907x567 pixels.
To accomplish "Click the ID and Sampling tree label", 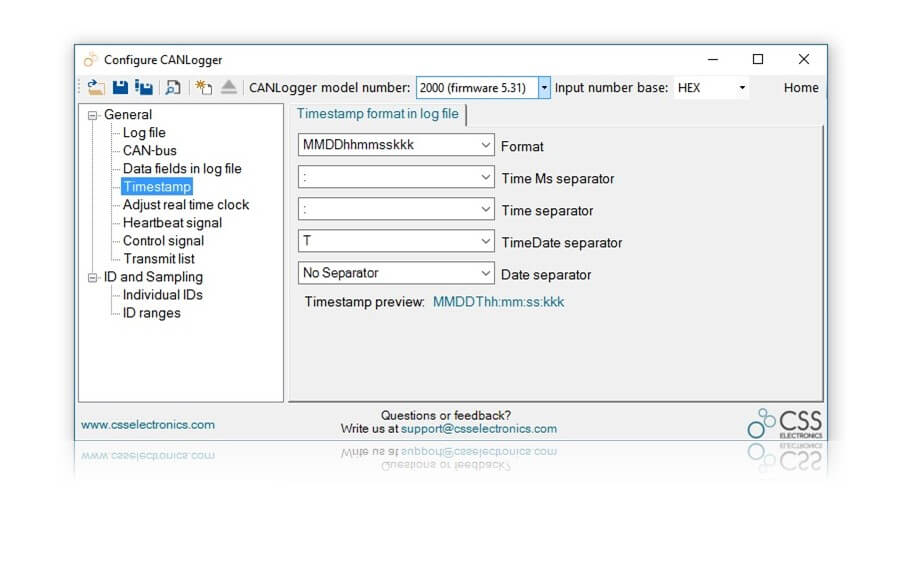I will (153, 277).
